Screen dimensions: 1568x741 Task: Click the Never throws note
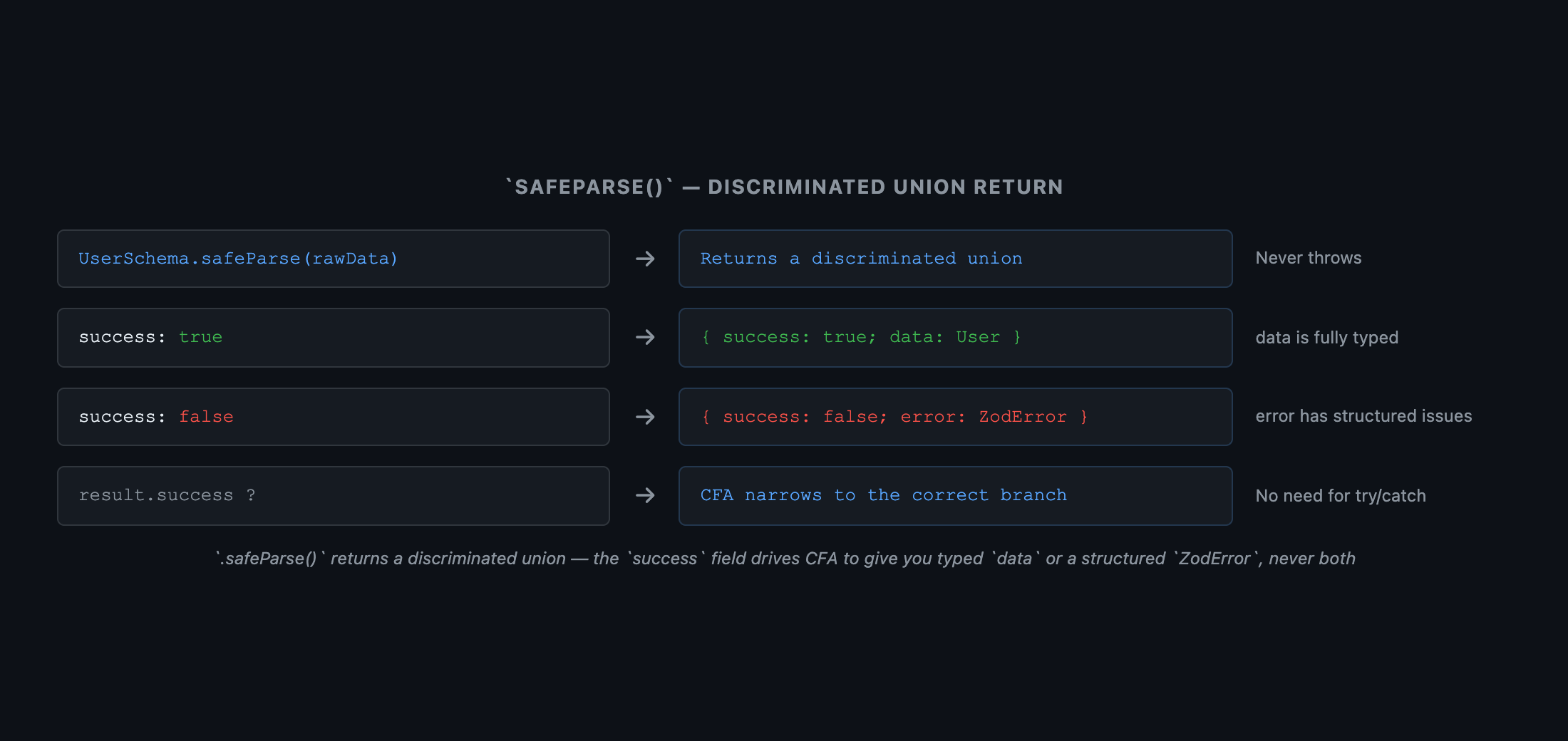[x=1309, y=258]
